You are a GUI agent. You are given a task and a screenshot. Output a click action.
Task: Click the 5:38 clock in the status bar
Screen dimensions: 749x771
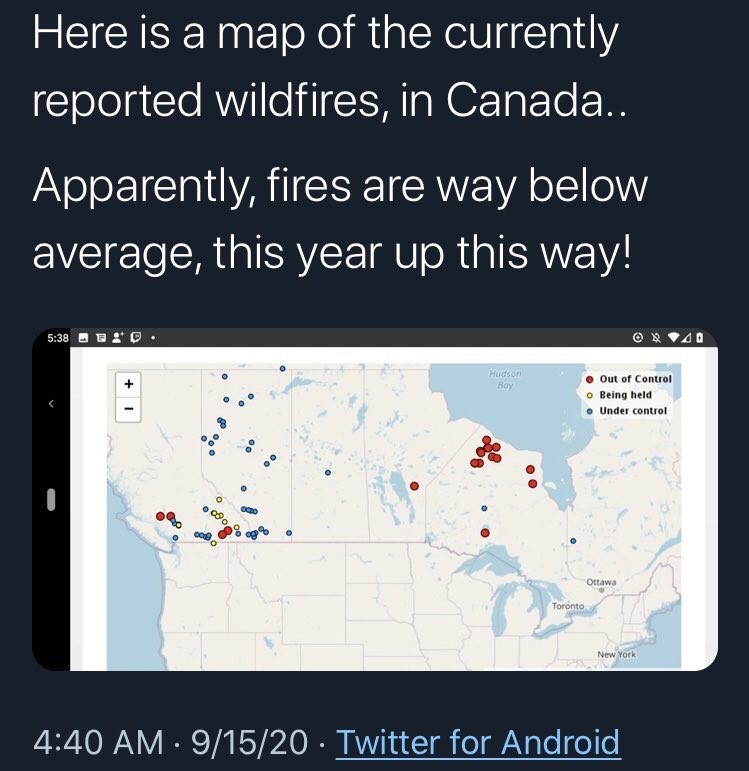[x=58, y=338]
